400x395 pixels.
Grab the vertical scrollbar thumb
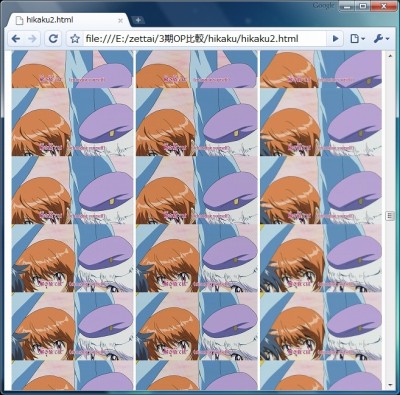pos(390,216)
